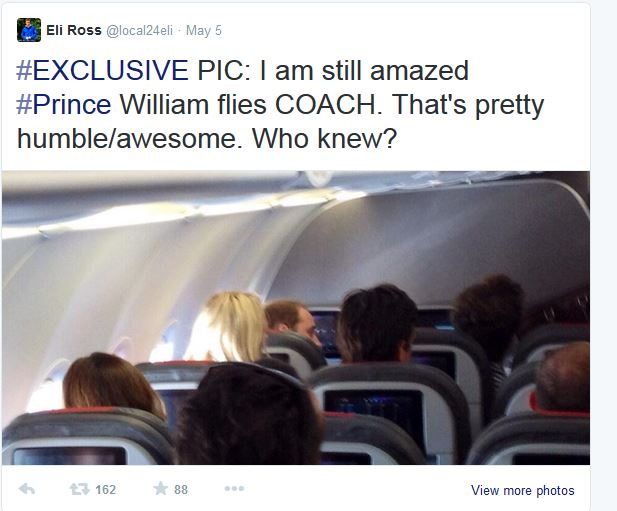Click the favorite count 88

tap(181, 490)
